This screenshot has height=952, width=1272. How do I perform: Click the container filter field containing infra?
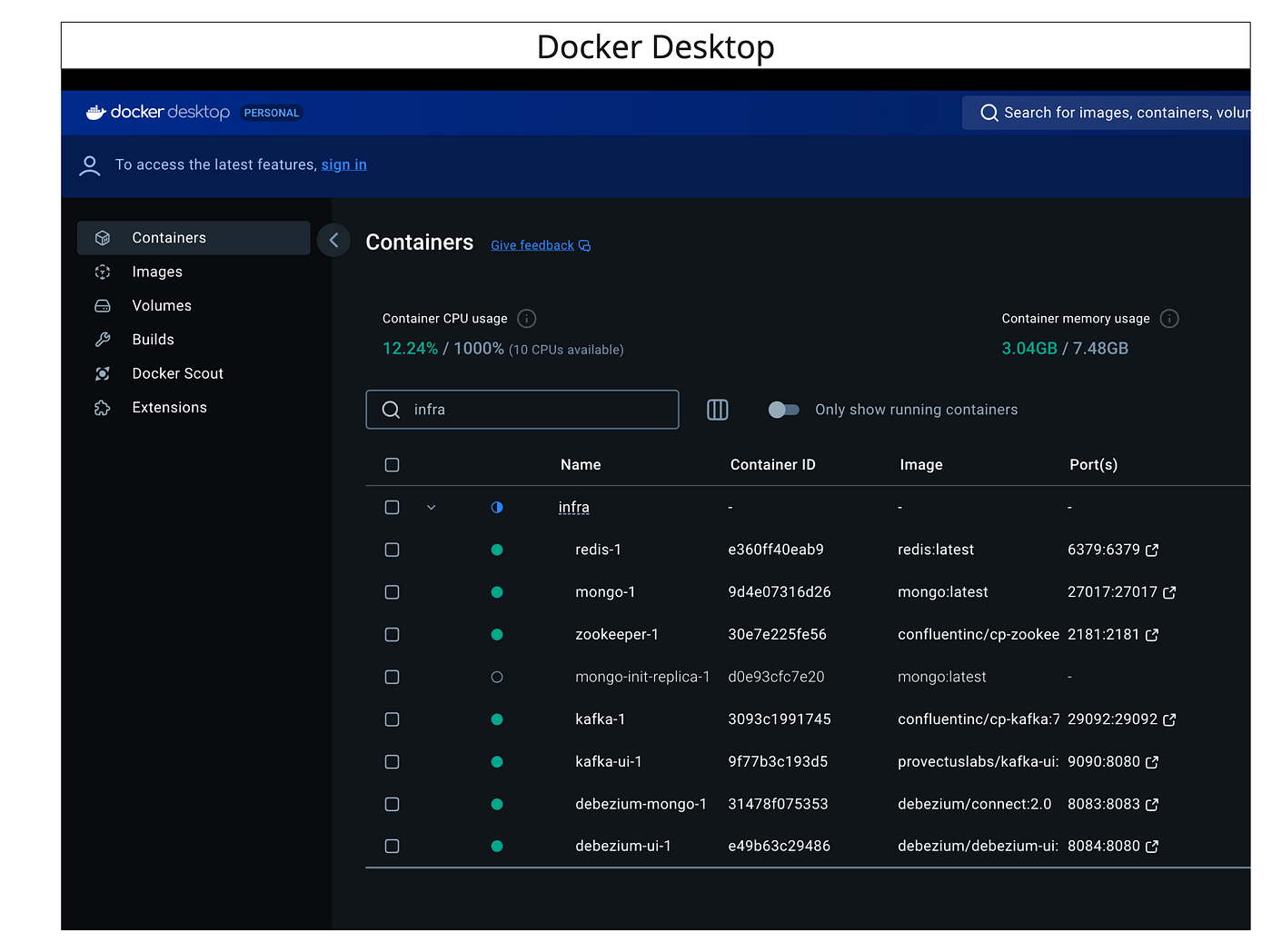[x=522, y=410]
